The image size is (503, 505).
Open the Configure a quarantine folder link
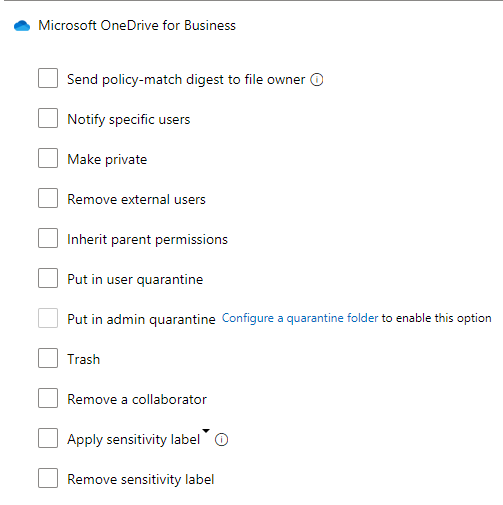(300, 318)
